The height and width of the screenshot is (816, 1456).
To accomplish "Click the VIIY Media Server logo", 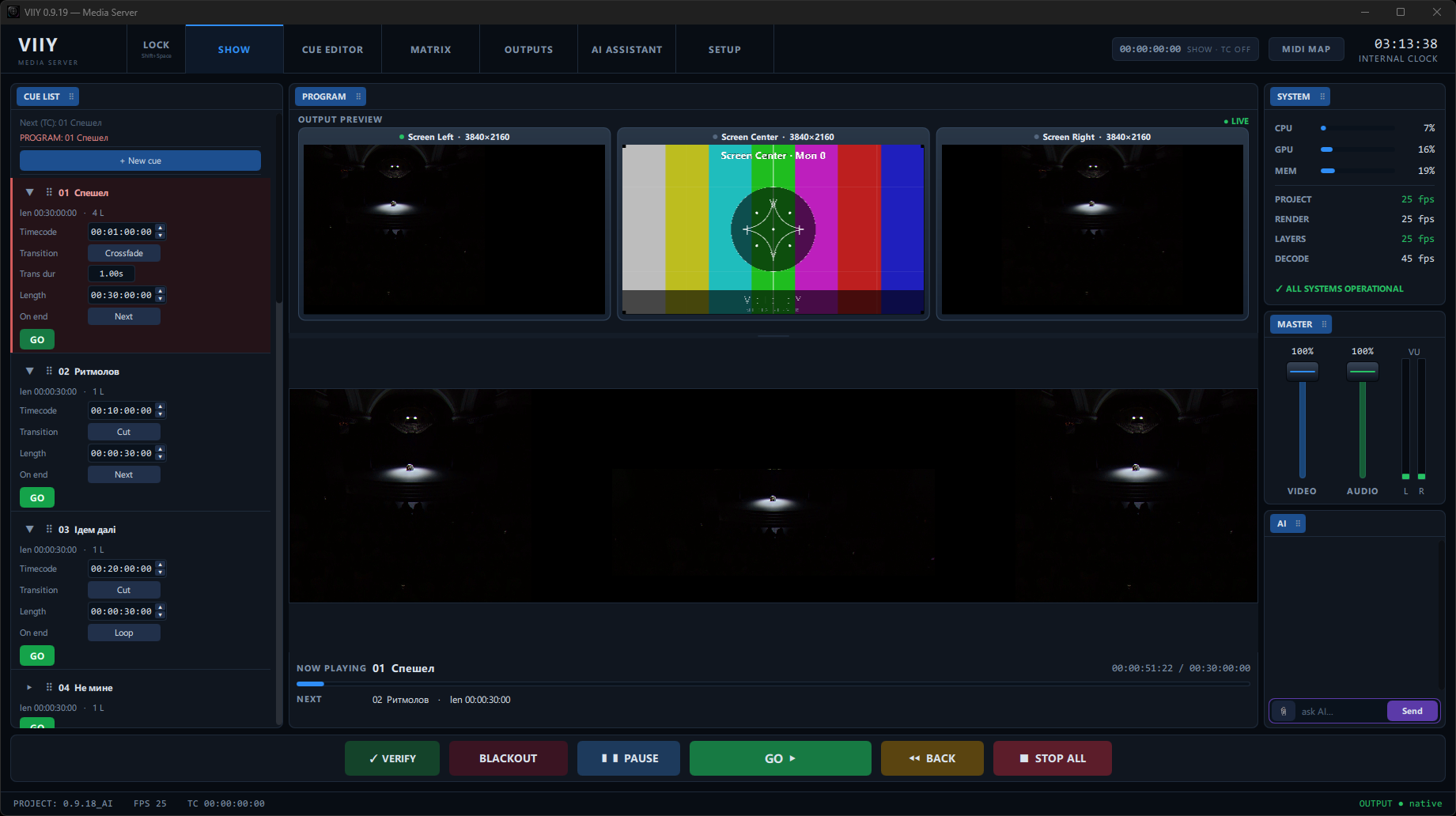I will (47, 50).
